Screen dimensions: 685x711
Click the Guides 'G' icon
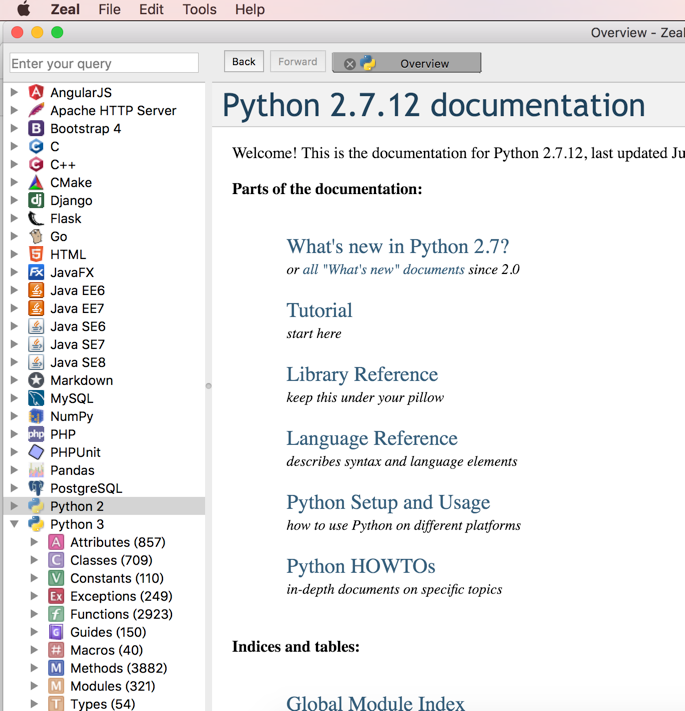click(x=56, y=632)
